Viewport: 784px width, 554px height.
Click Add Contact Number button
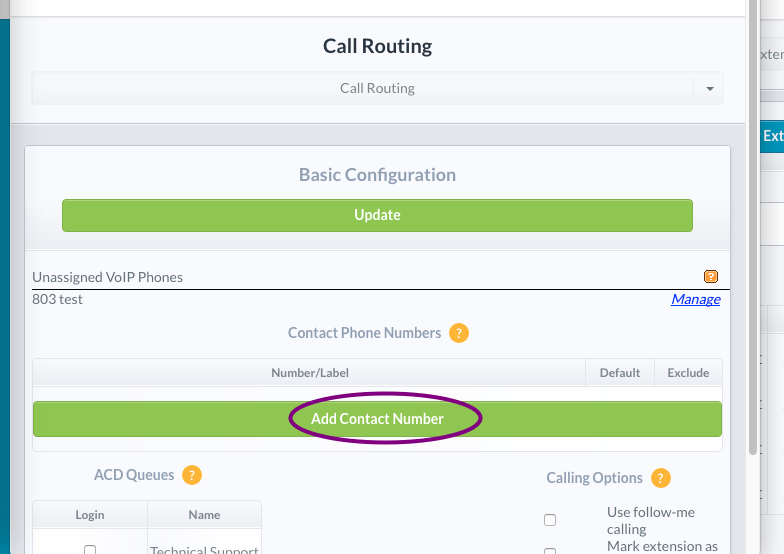[x=377, y=419]
